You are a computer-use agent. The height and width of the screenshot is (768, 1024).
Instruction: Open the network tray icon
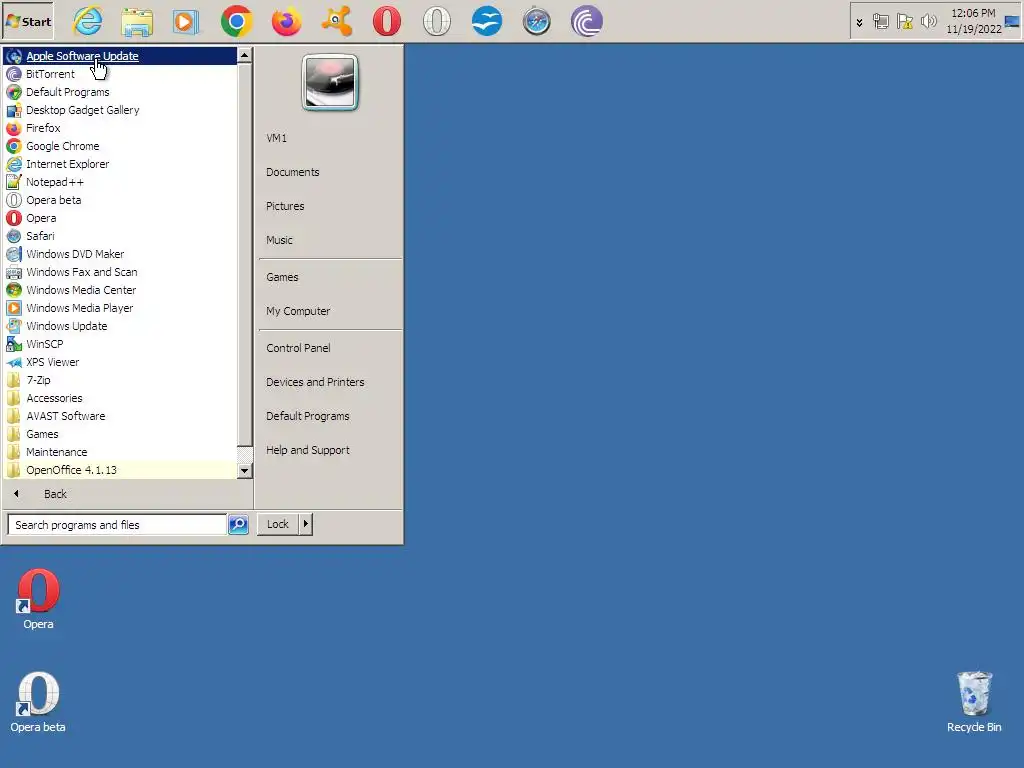(x=881, y=22)
